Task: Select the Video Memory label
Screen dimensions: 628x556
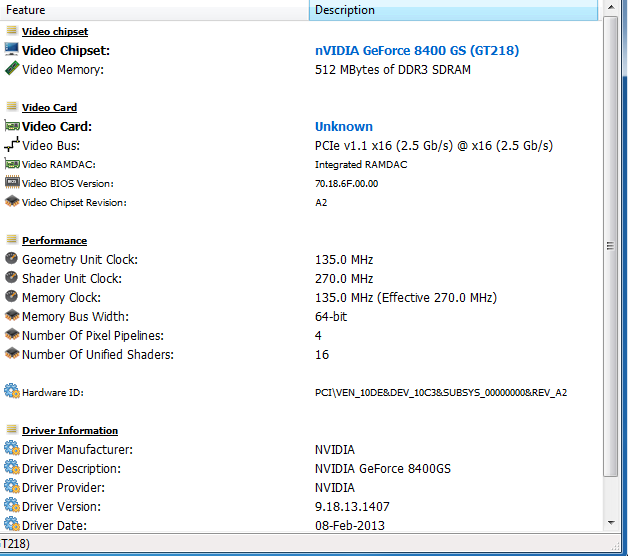Action: tap(63, 70)
